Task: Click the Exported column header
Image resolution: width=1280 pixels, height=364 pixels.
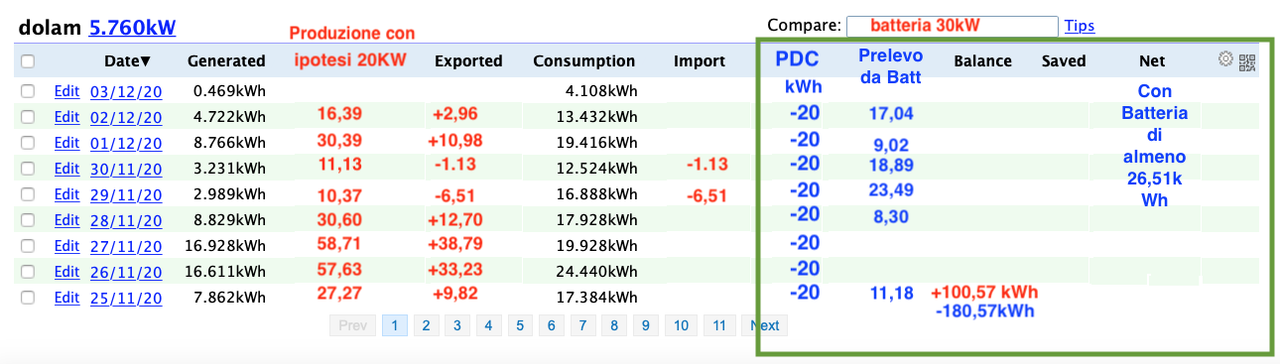Action: (468, 61)
